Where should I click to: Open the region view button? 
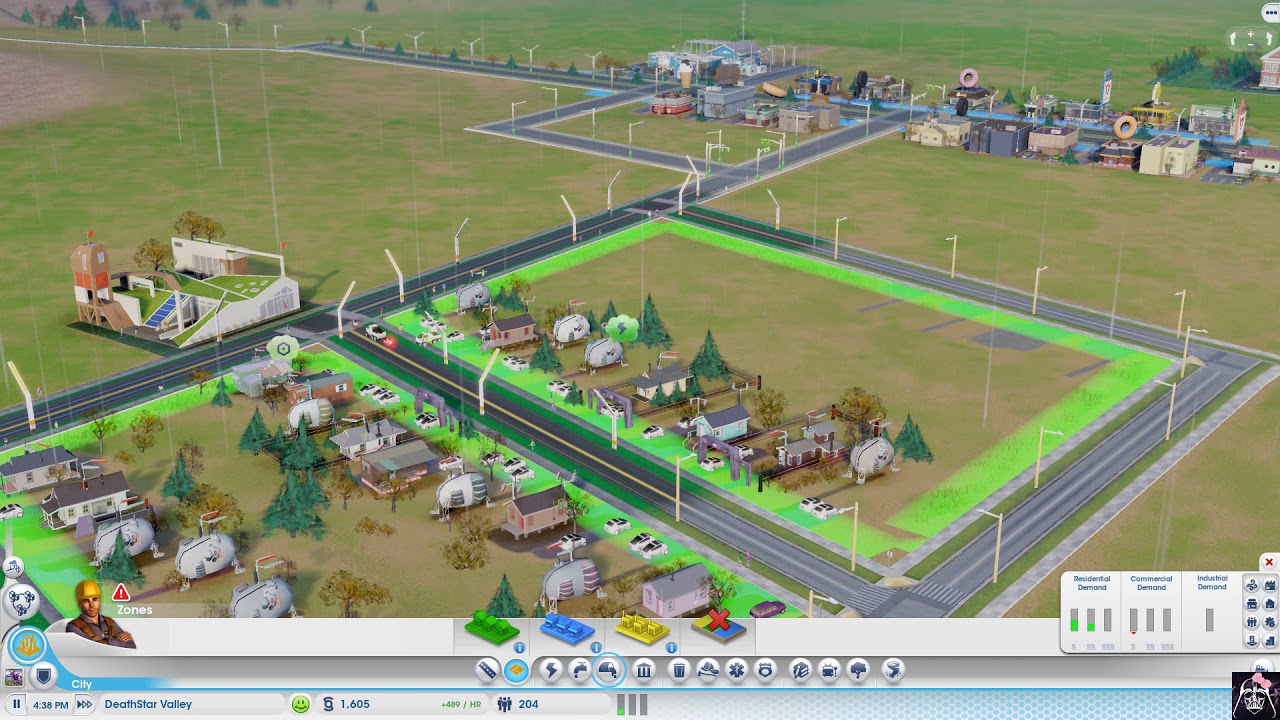click(x=20, y=600)
